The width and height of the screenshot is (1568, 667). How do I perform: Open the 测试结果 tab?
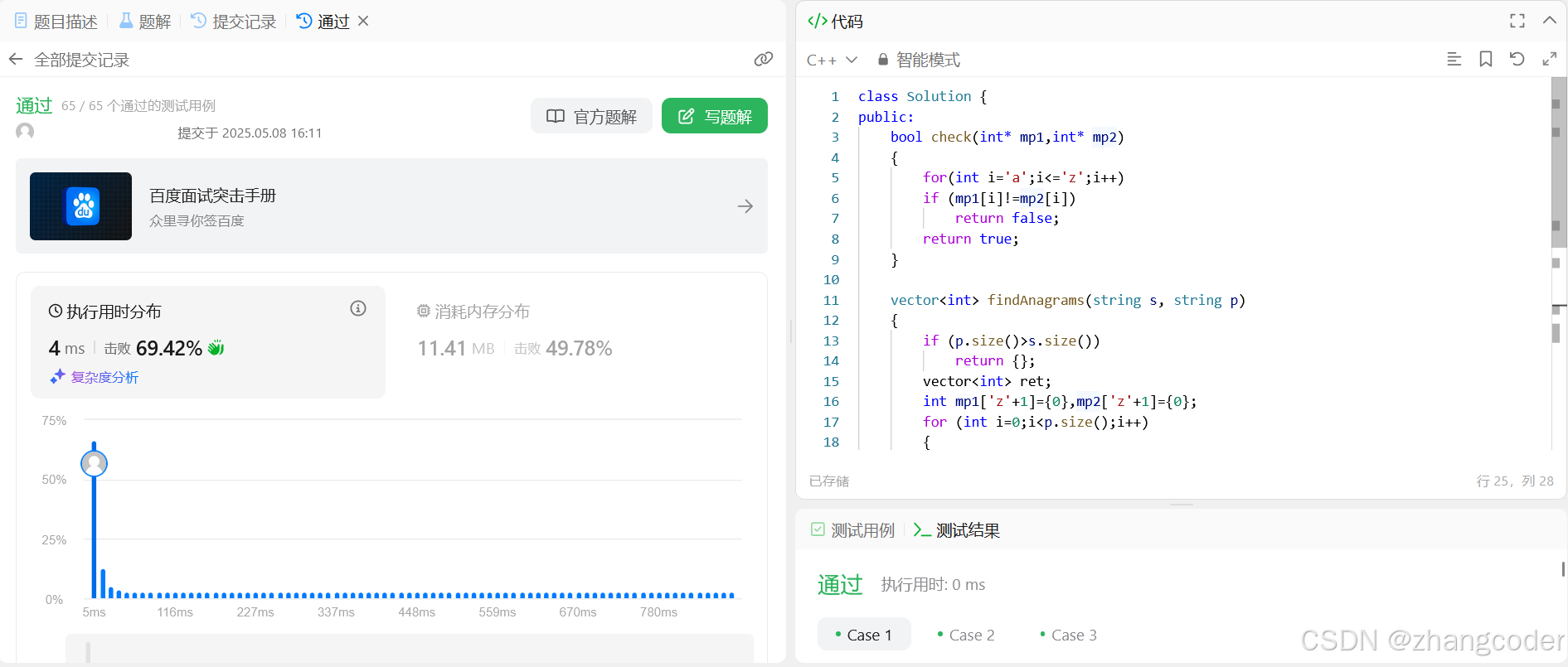click(x=956, y=530)
